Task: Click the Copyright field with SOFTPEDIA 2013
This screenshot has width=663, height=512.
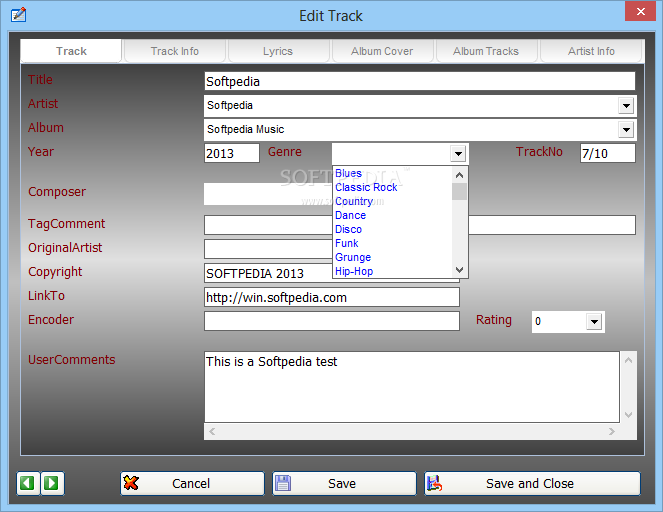Action: point(268,273)
